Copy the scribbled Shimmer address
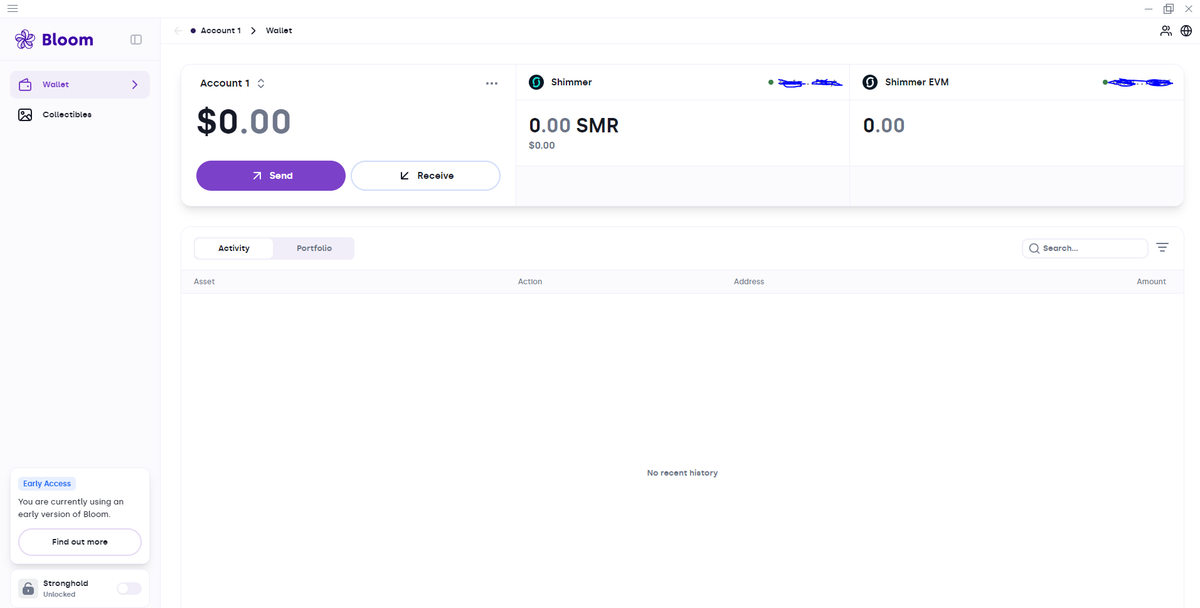This screenshot has width=1200, height=608. (x=810, y=82)
